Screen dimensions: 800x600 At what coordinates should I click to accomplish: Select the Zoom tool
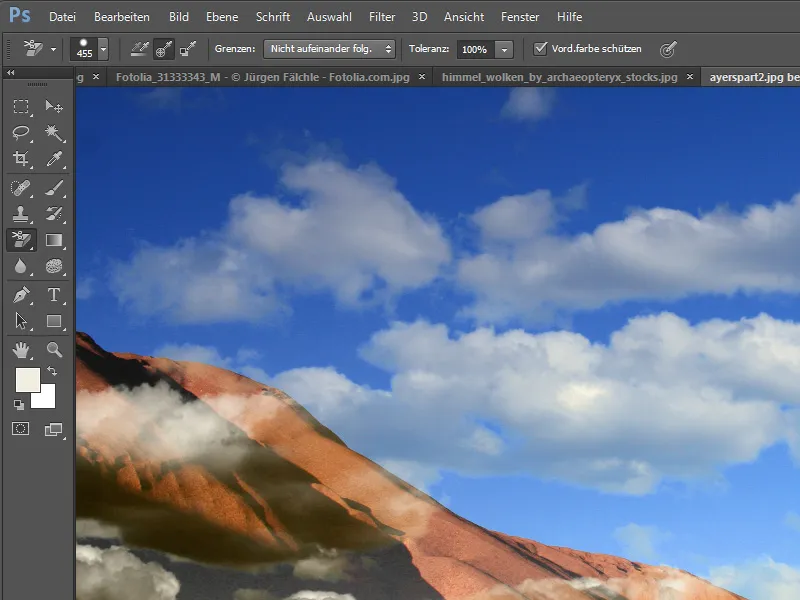click(54, 350)
